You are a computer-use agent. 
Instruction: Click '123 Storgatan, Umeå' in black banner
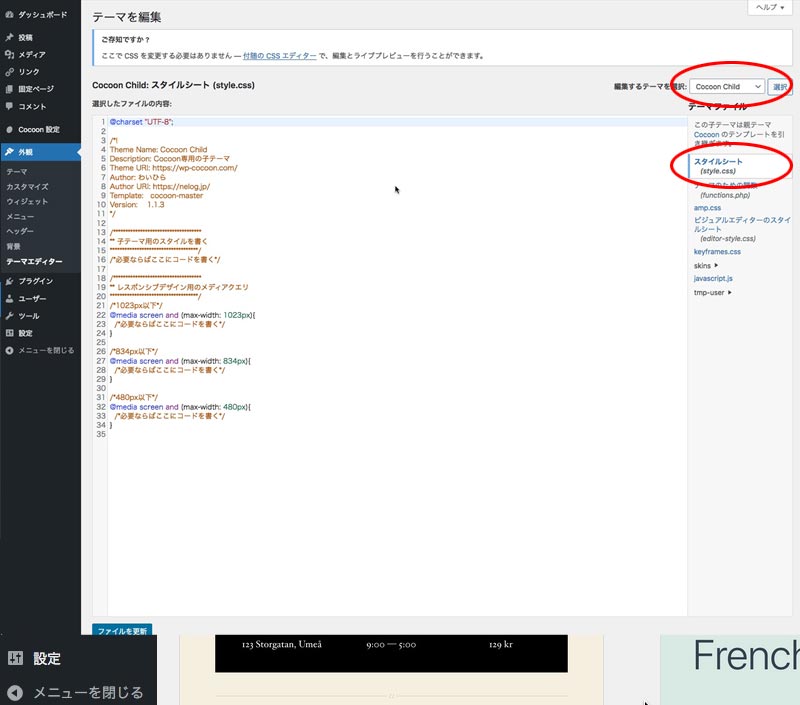tap(282, 644)
